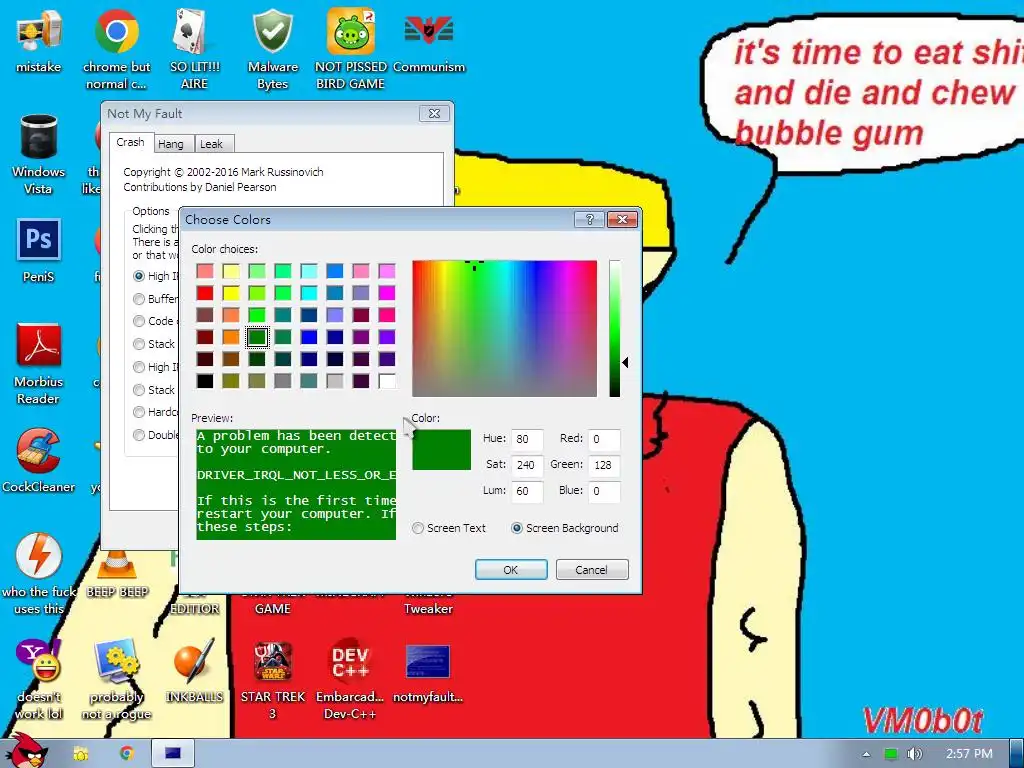Switch to the Hang tab

[x=171, y=144]
